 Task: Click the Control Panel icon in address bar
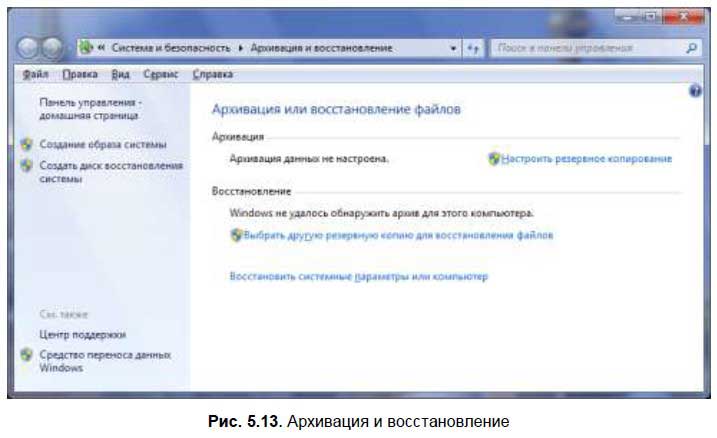(86, 48)
